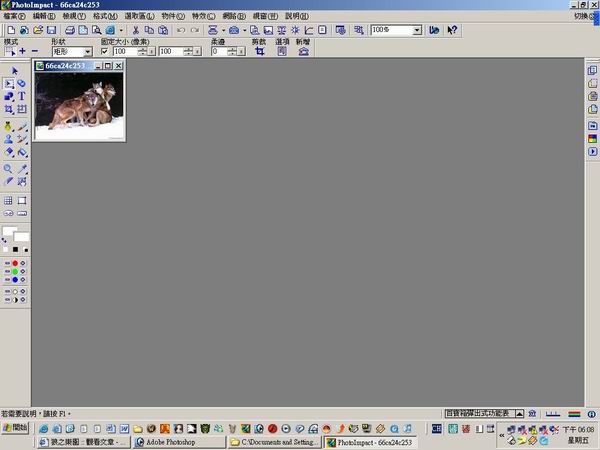
Task: Click the green channel color circle
Action: [x=15, y=271]
